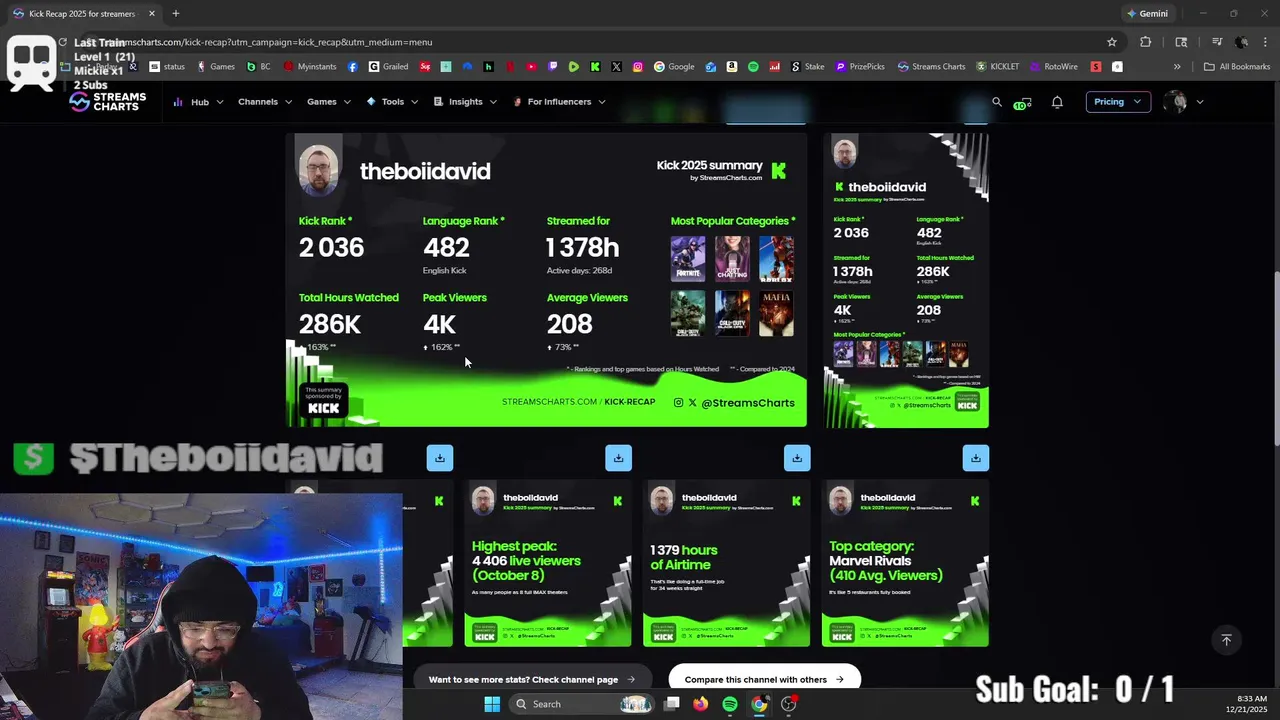Expand the Insights dropdown

point(465,102)
